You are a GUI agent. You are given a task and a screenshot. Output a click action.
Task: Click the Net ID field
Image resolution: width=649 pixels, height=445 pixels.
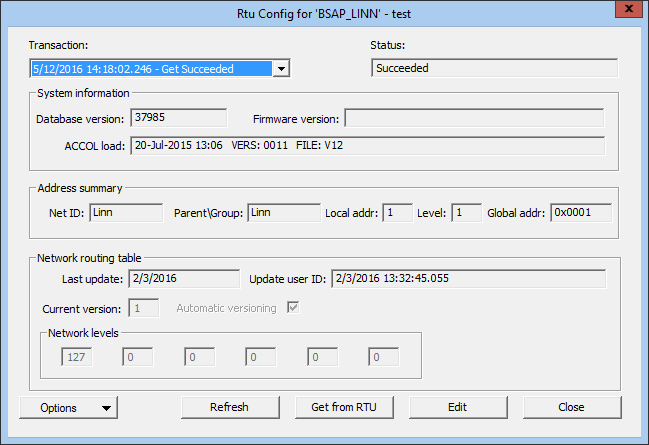point(126,213)
